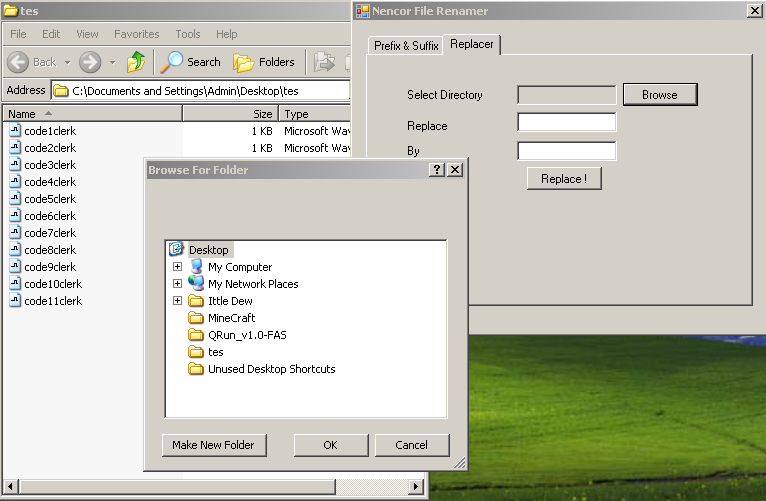766x501 pixels.
Task: Click the QRun_v1.0-FAS folder icon
Action: (x=196, y=335)
